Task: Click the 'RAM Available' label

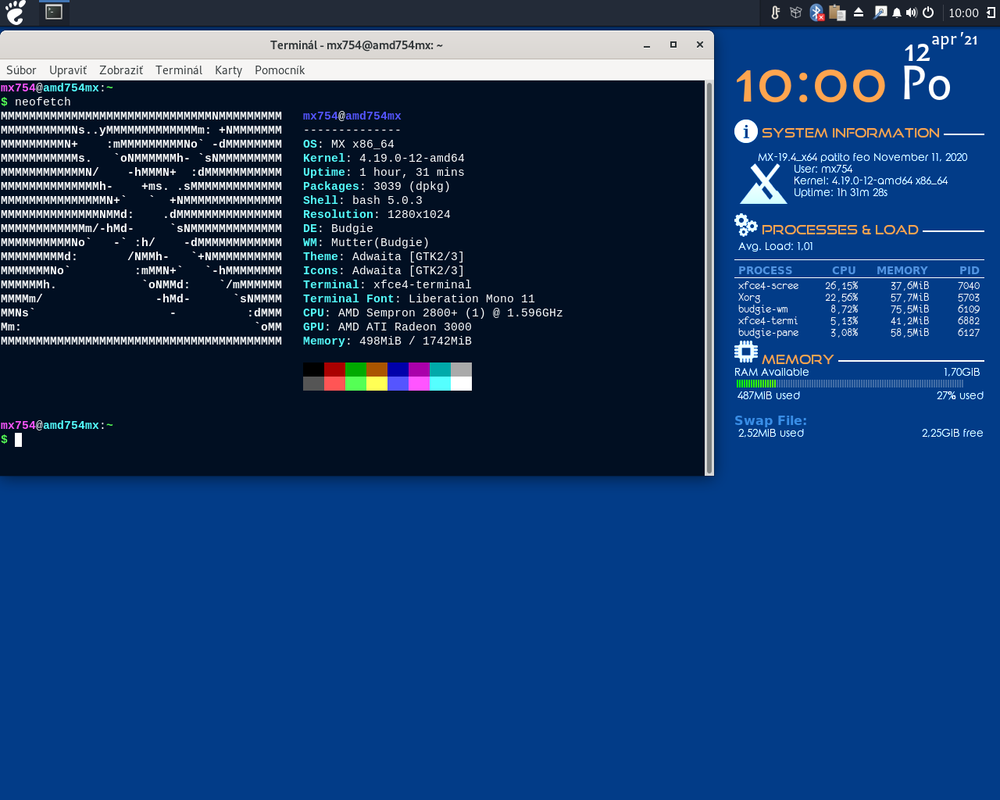Action: (771, 372)
